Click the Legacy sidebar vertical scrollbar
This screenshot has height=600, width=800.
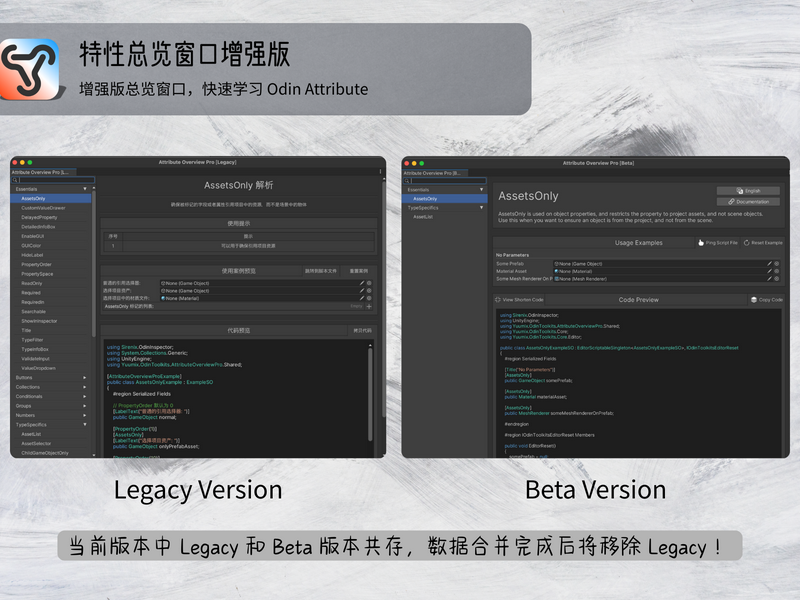coord(94,264)
